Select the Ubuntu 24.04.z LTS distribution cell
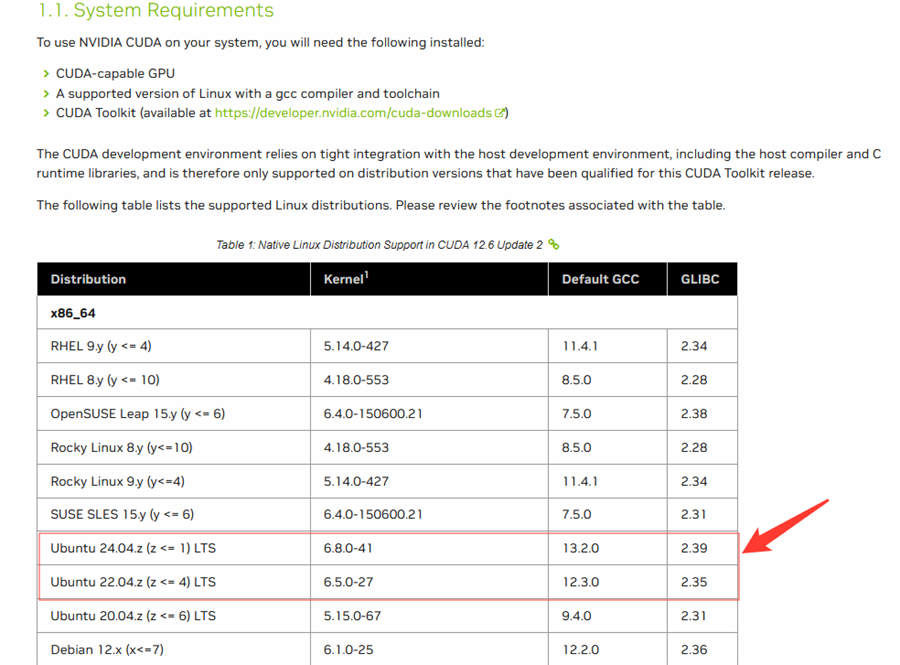The height and width of the screenshot is (665, 900). 133,548
